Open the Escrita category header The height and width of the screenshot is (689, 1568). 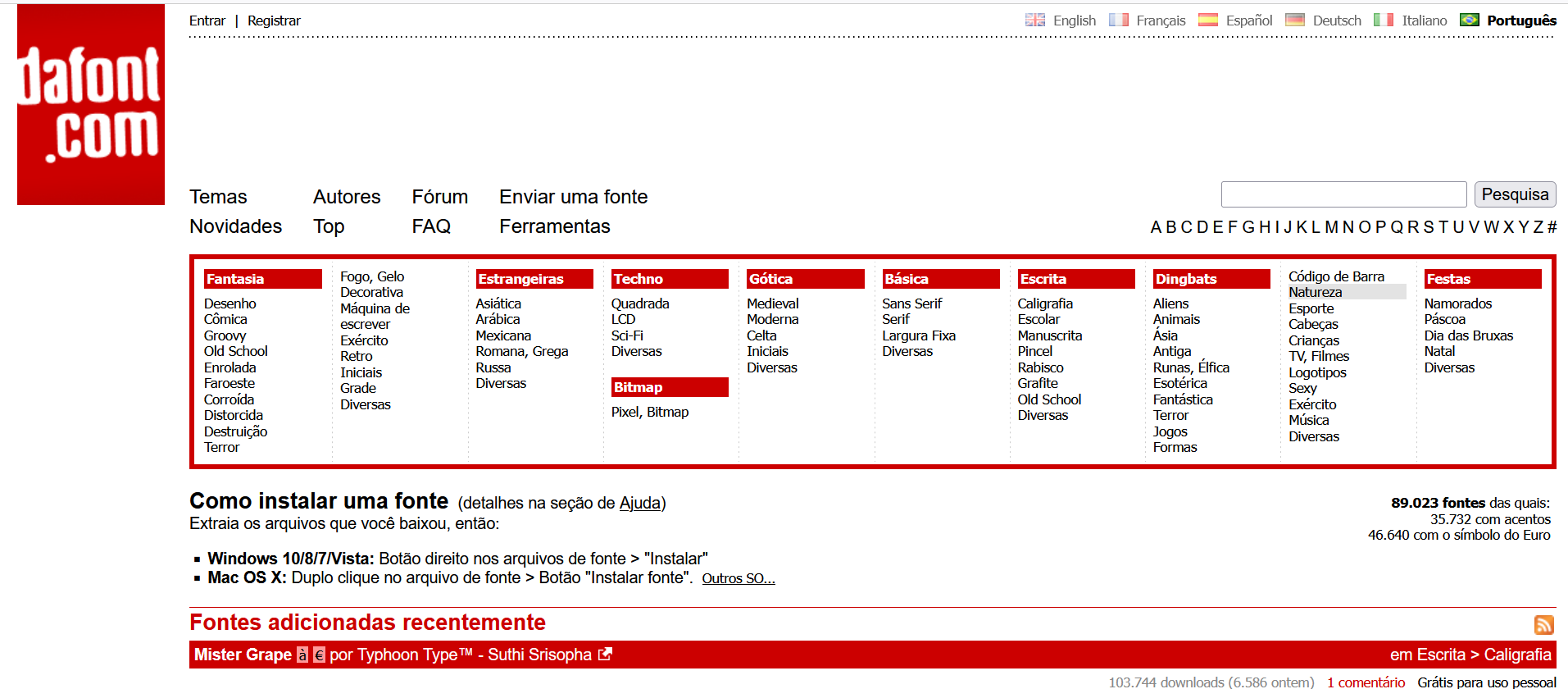tap(1076, 279)
